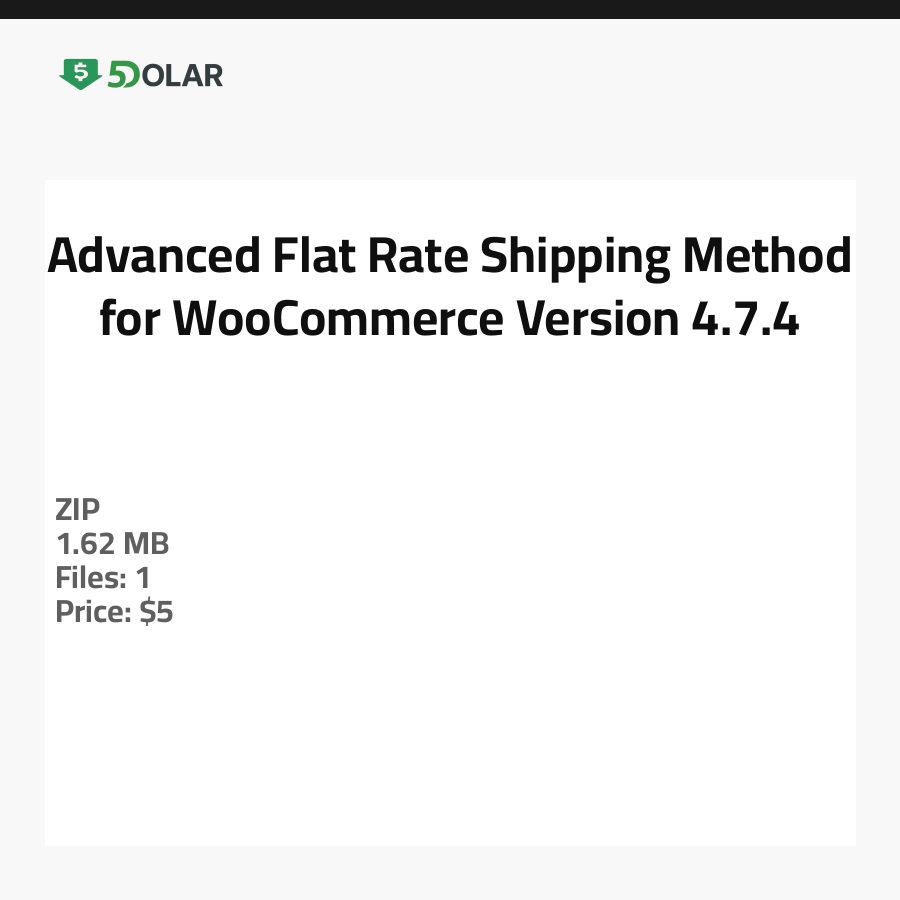Click the green 5D symbol in the logo
Viewport: 900px width, 900px height.
(x=124, y=75)
